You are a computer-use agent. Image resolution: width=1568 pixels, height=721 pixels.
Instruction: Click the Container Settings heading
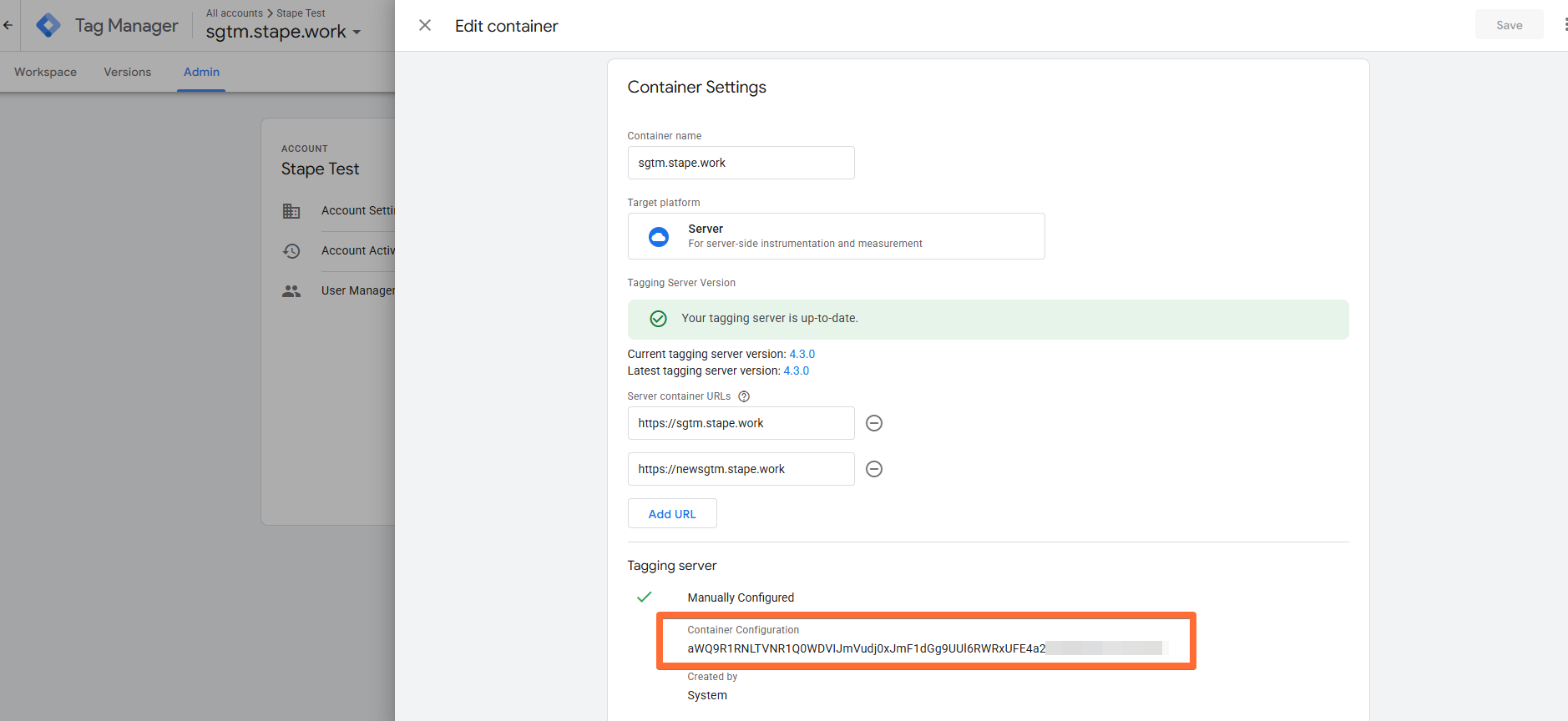(x=696, y=87)
